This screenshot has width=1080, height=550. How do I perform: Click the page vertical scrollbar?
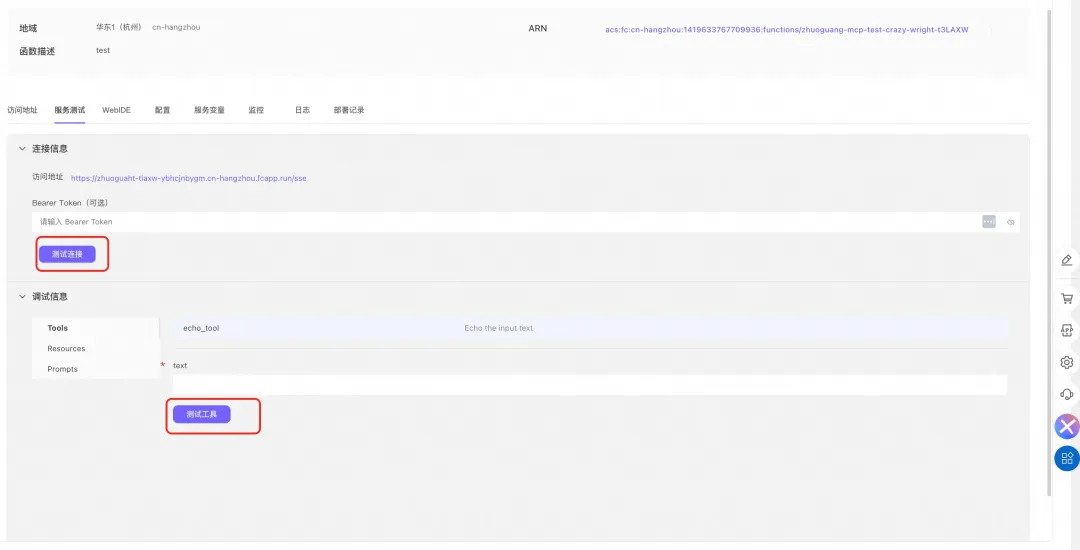point(1049,253)
